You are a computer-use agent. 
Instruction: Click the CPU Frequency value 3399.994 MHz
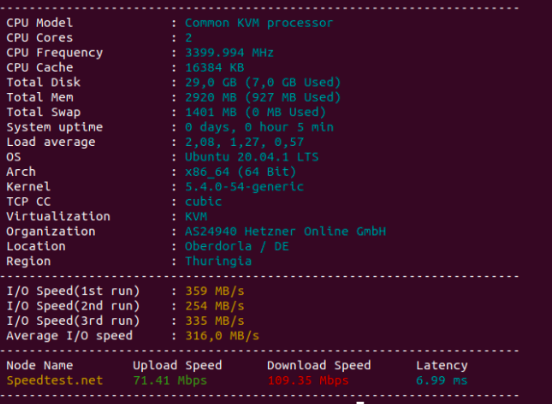point(229,53)
